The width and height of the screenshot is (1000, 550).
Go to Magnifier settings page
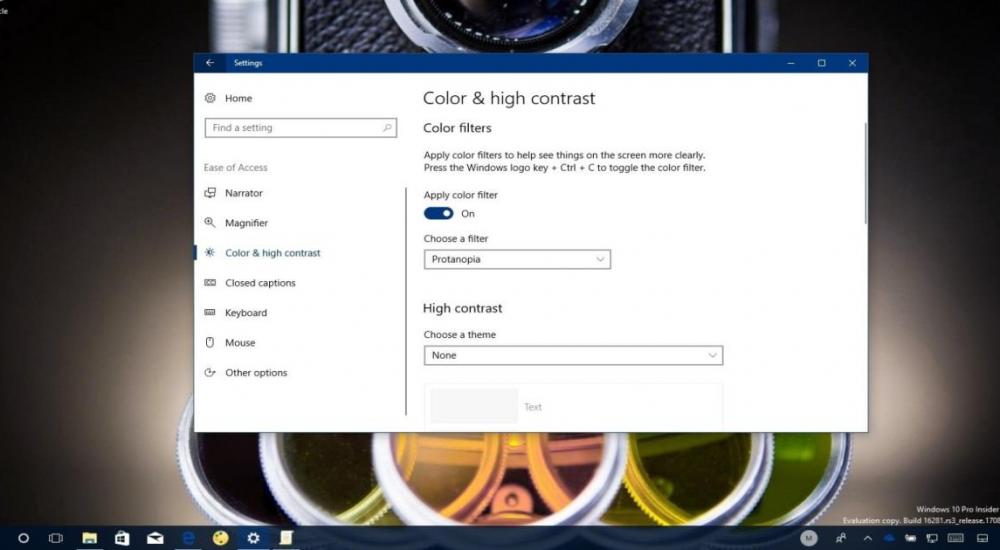coord(246,223)
